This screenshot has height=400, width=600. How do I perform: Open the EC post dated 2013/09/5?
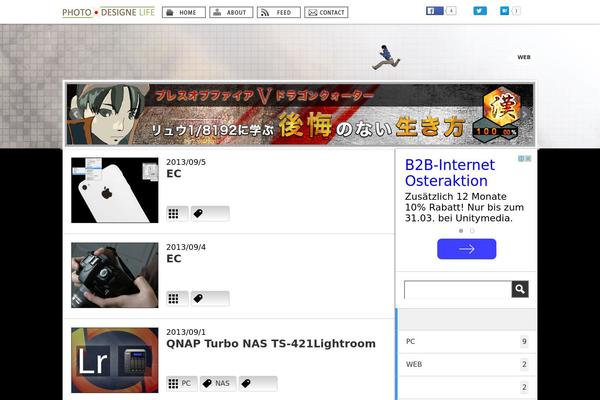point(174,173)
